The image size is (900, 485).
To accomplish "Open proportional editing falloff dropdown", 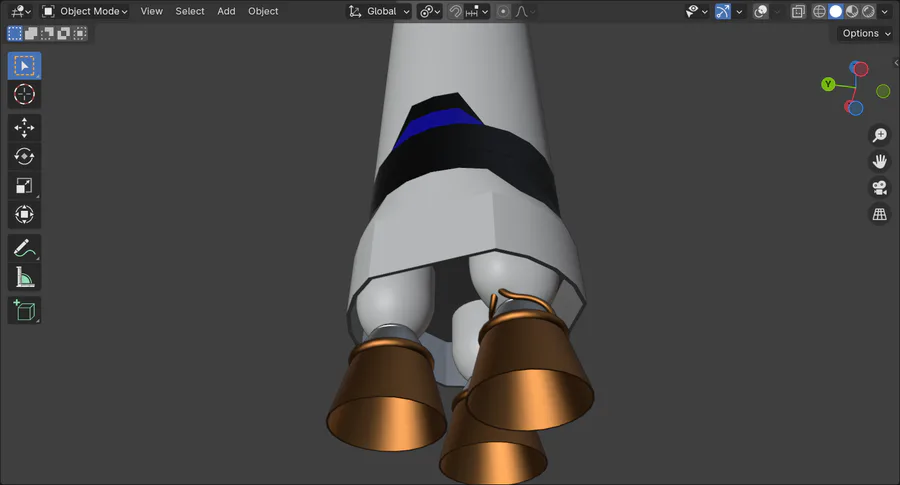I will click(x=525, y=11).
